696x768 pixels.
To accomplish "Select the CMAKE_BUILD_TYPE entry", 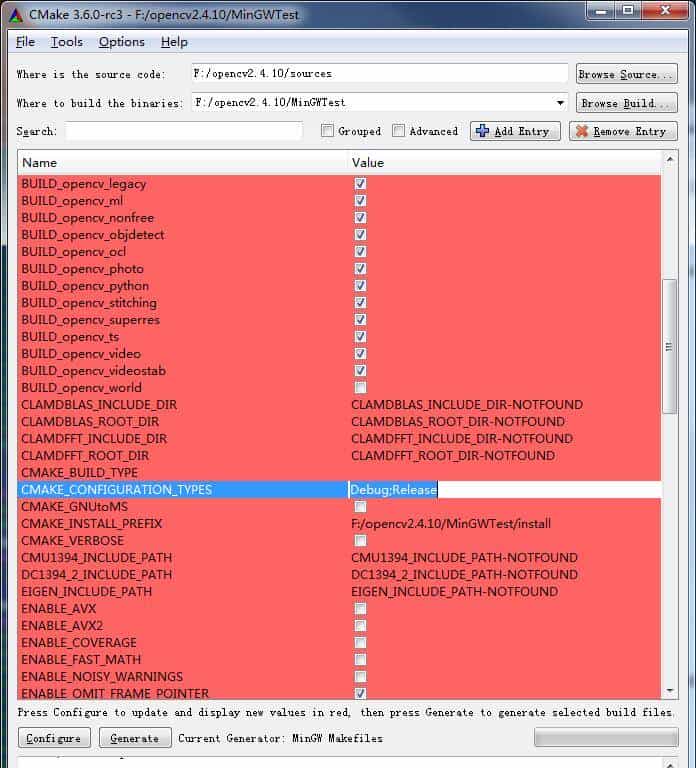I will pos(79,473).
